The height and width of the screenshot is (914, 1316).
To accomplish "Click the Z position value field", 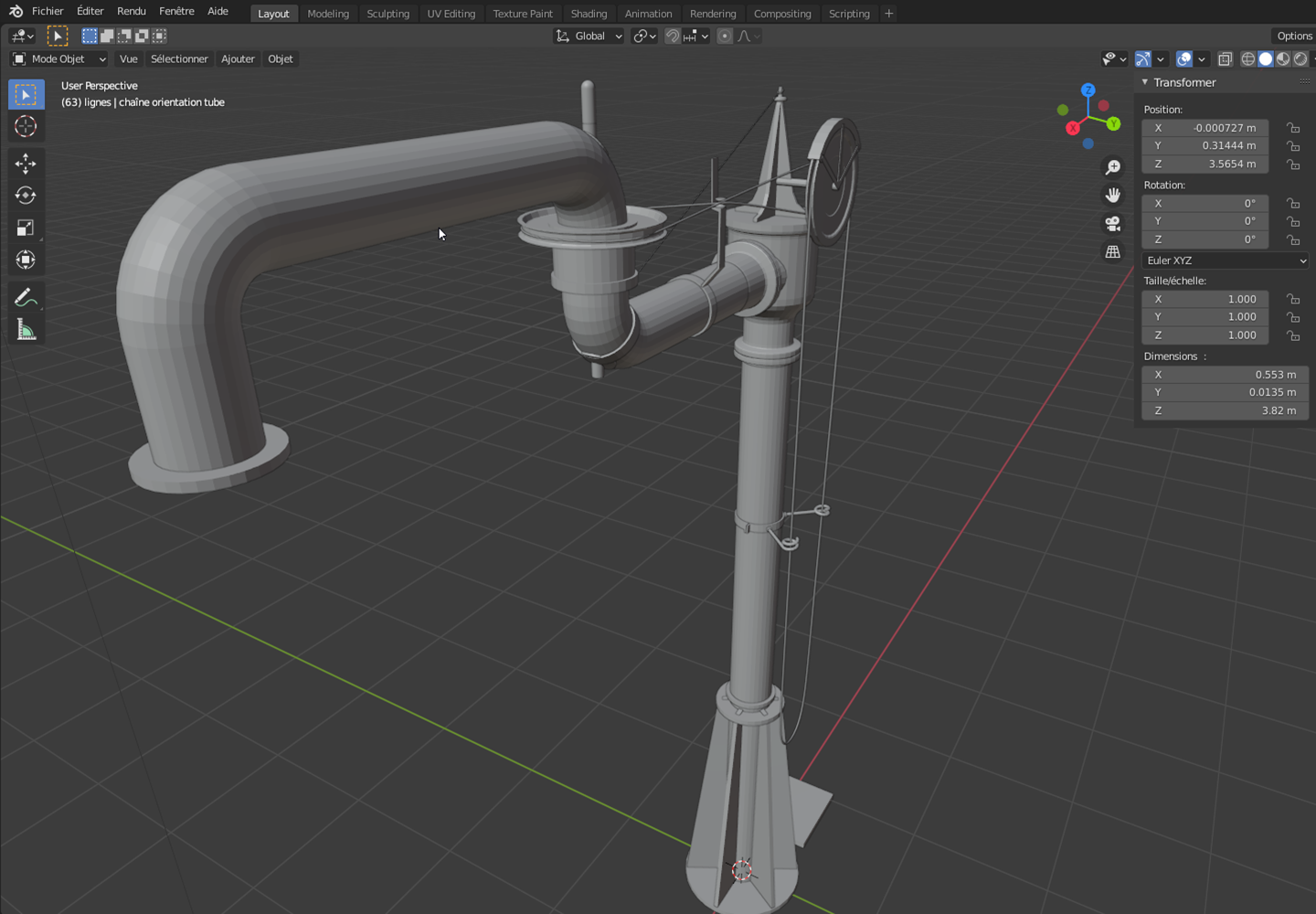I will (x=1205, y=164).
